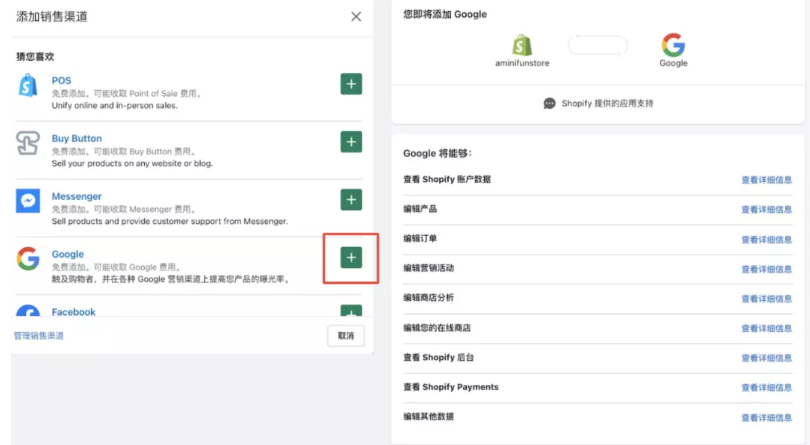Screen dimensions: 810x445
Task: View details for 编辑营销活动
Action: (x=767, y=269)
